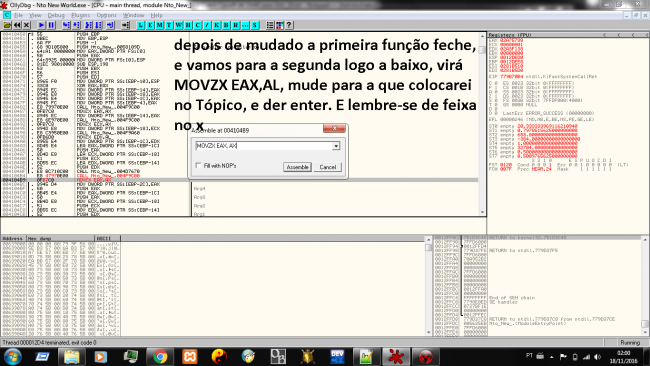Pause execution with the pause toolbar icon
Viewport: 650px width, 366px height.
51,25
